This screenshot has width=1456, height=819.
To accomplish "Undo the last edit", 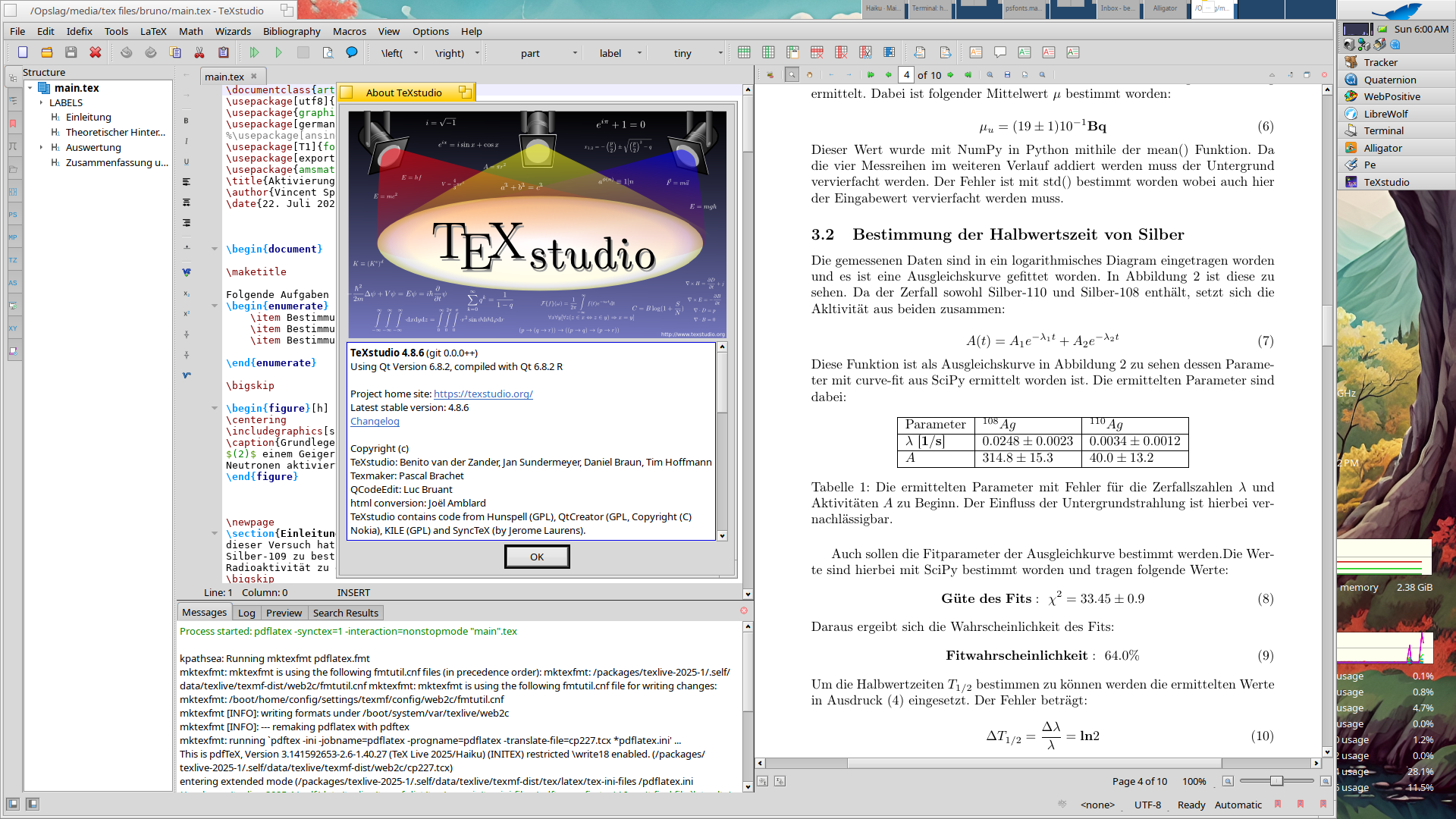I will click(x=127, y=52).
